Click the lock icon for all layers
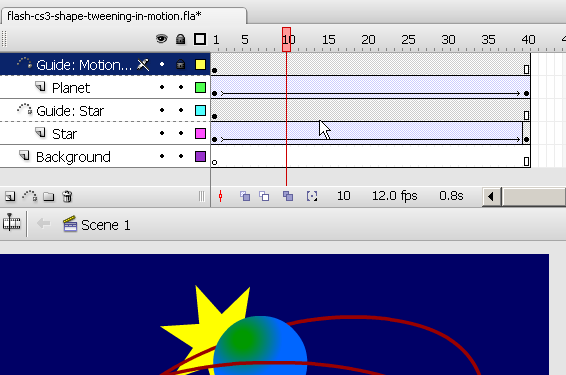 [180, 39]
